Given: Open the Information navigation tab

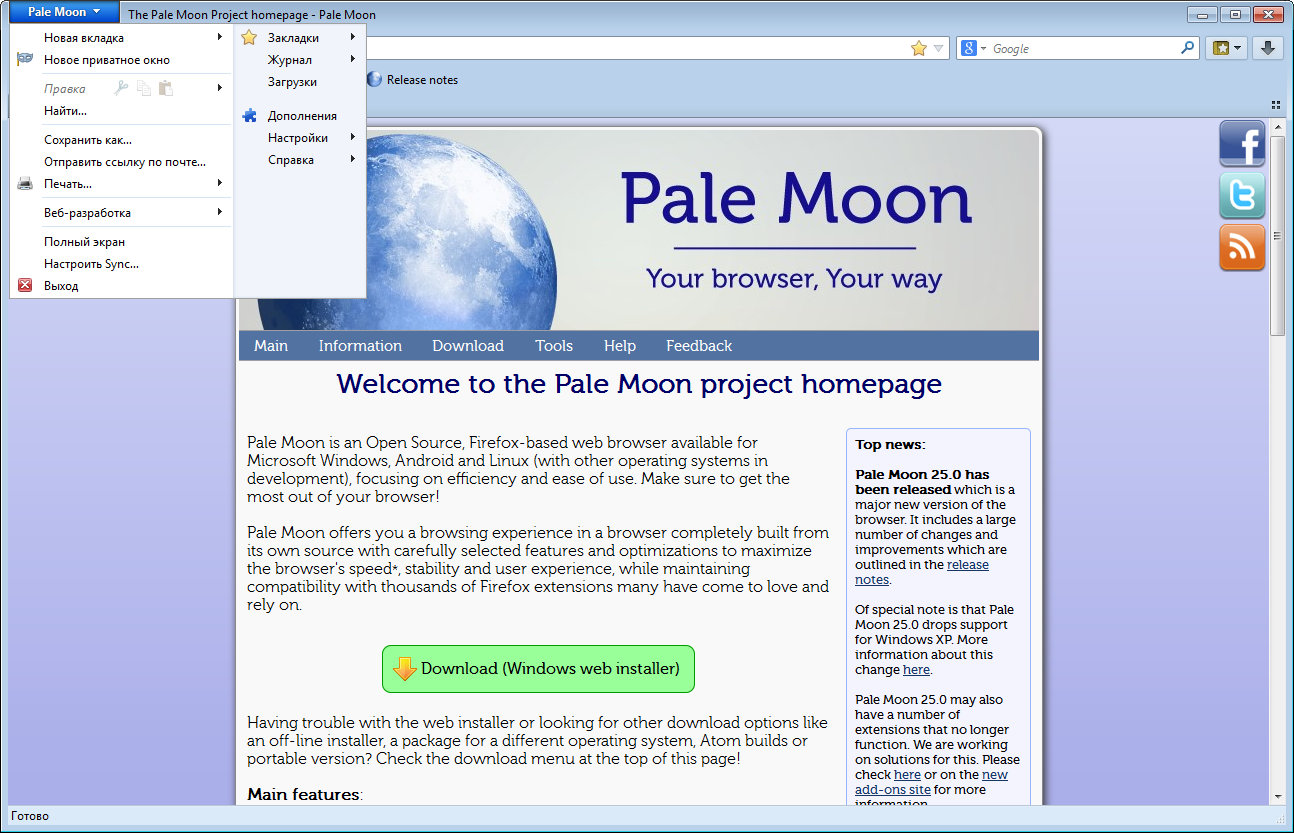Looking at the screenshot, I should (360, 346).
